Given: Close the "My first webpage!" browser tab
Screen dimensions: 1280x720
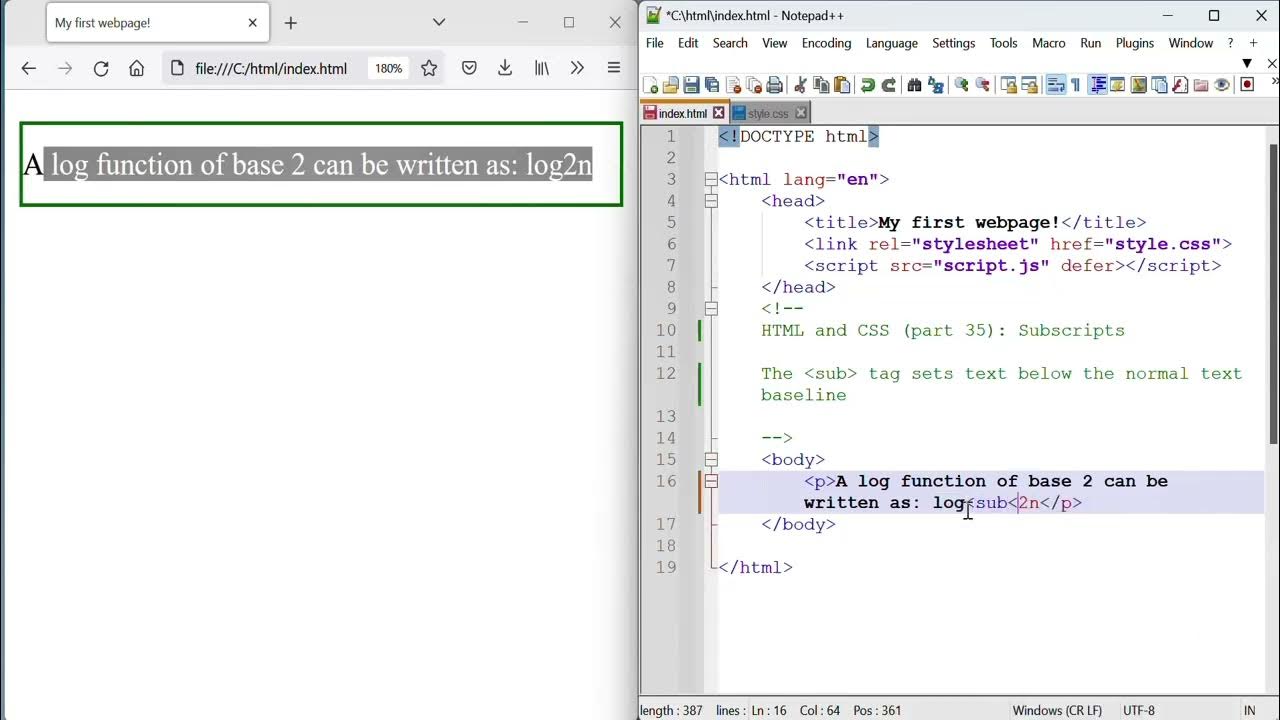Looking at the screenshot, I should pyautogui.click(x=252, y=22).
